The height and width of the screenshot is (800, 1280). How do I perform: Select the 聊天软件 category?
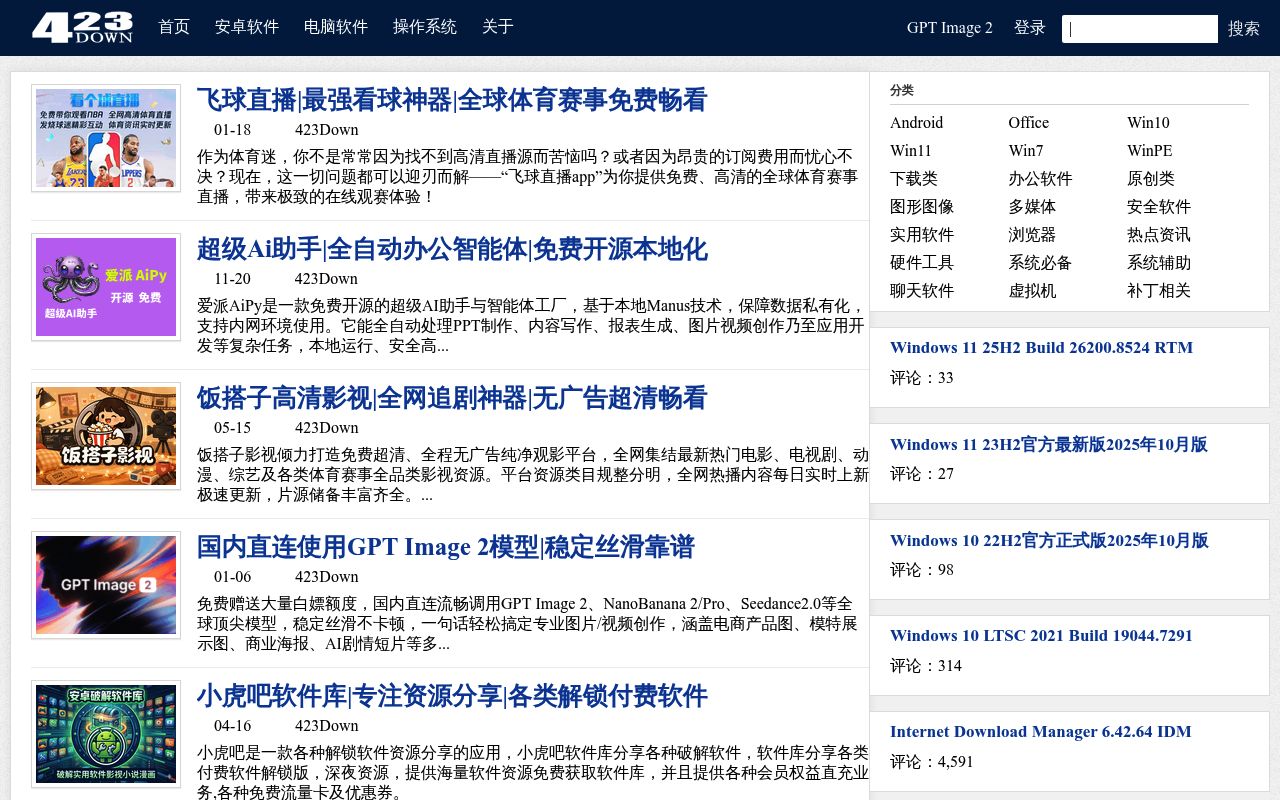(x=922, y=291)
